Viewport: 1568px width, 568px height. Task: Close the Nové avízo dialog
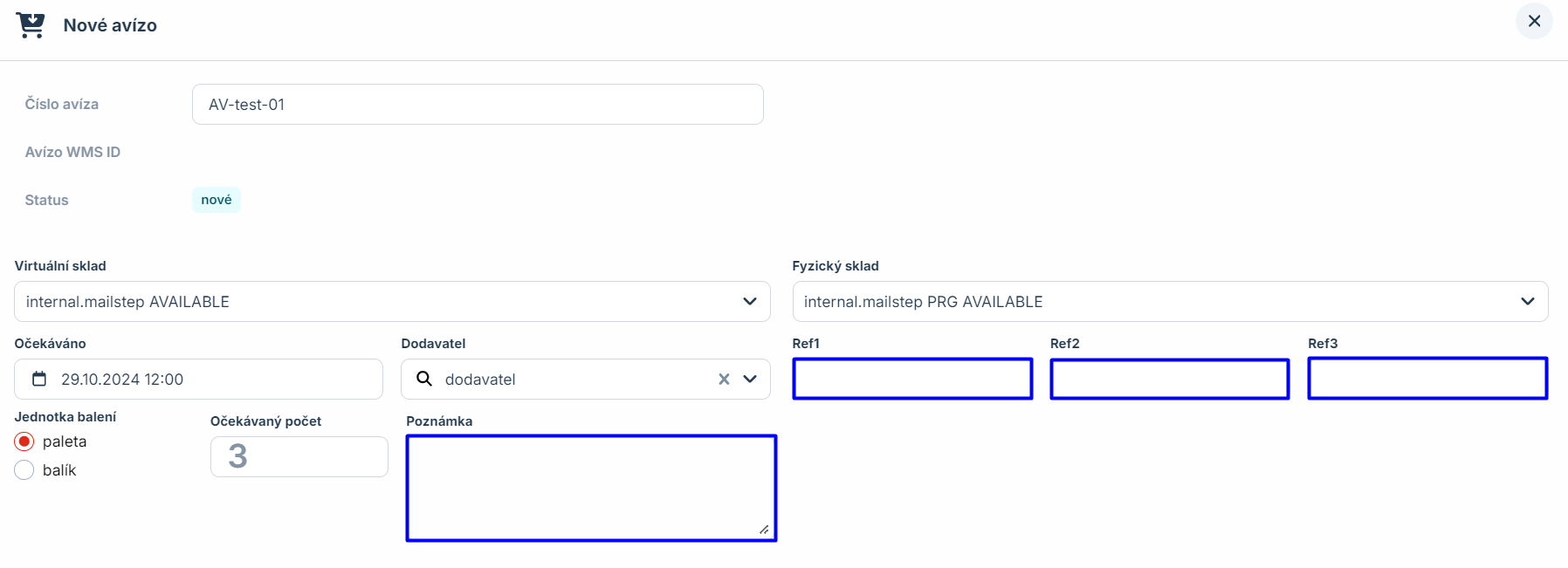pyautogui.click(x=1534, y=21)
